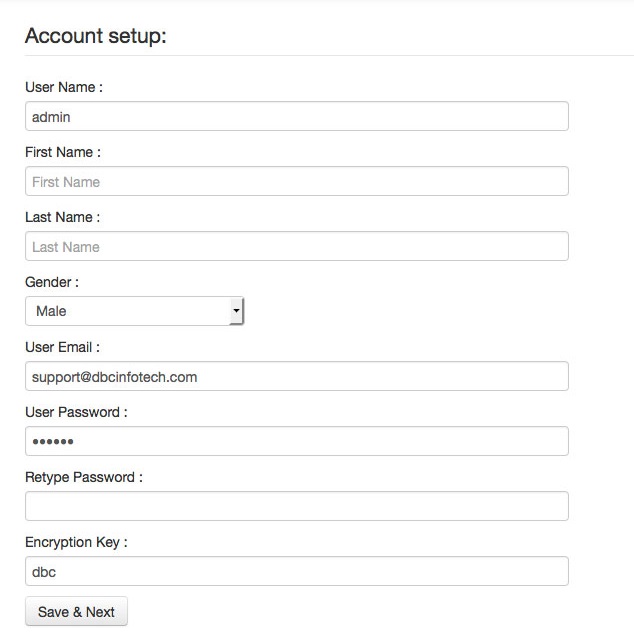
Task: Click the "First Name :" label
Action: (63, 152)
